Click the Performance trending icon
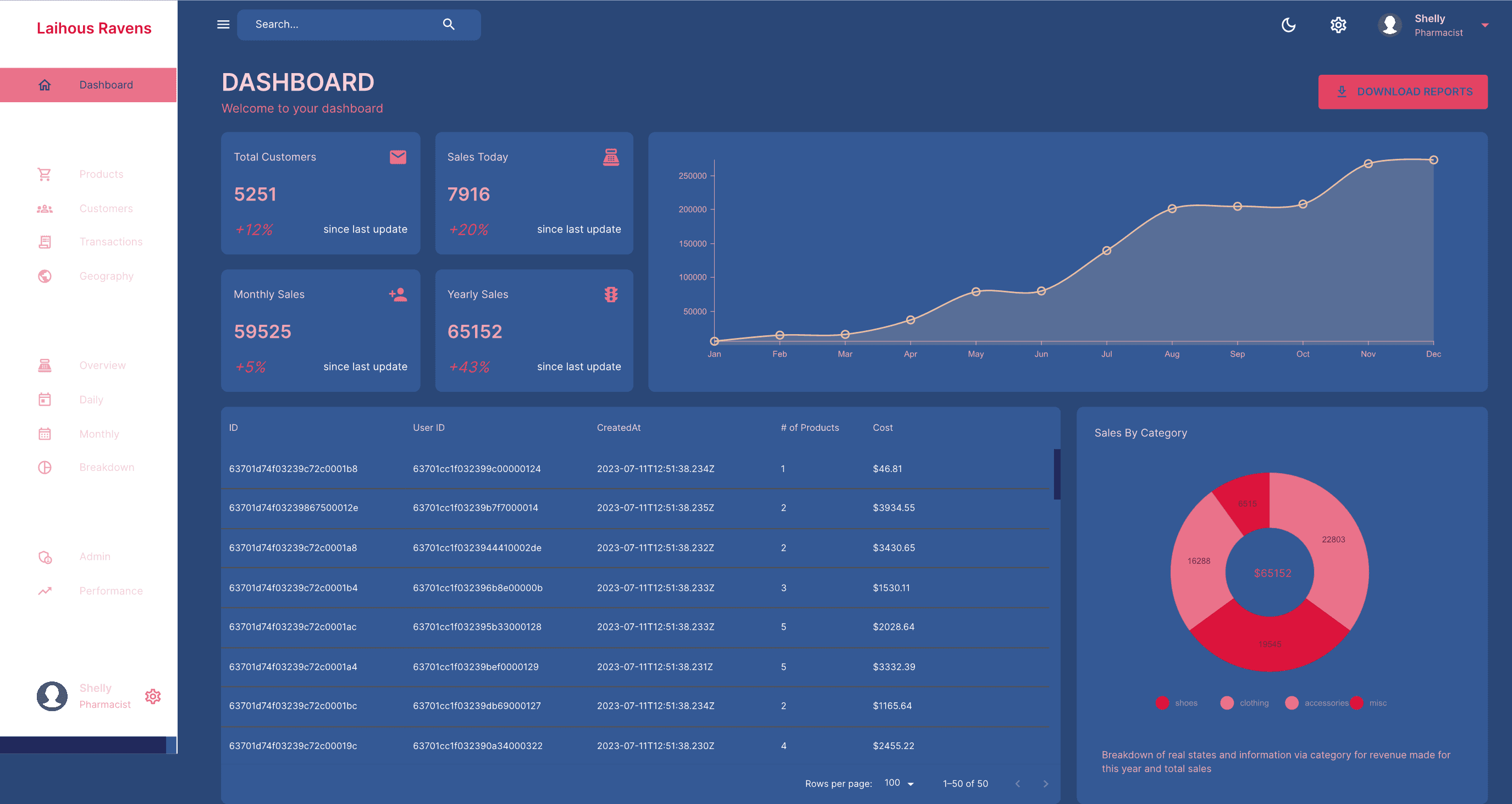This screenshot has width=1512, height=804. pyautogui.click(x=45, y=591)
